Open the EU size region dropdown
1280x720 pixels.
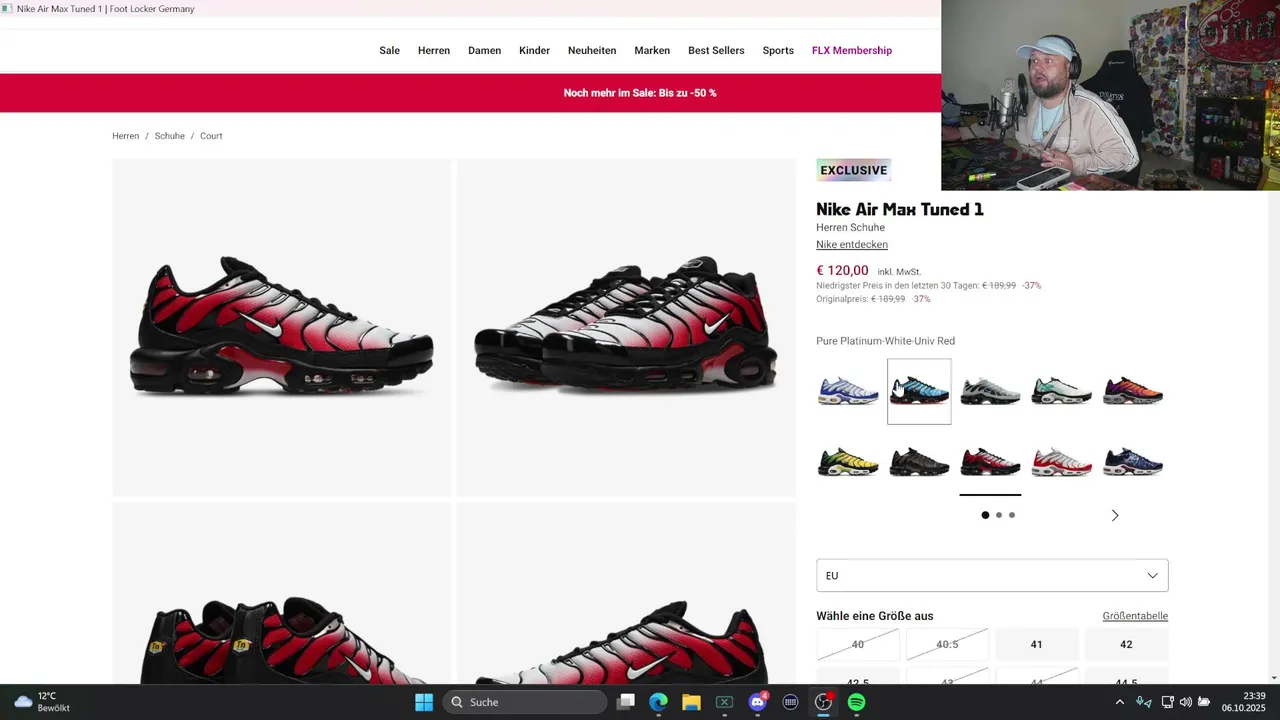point(992,576)
